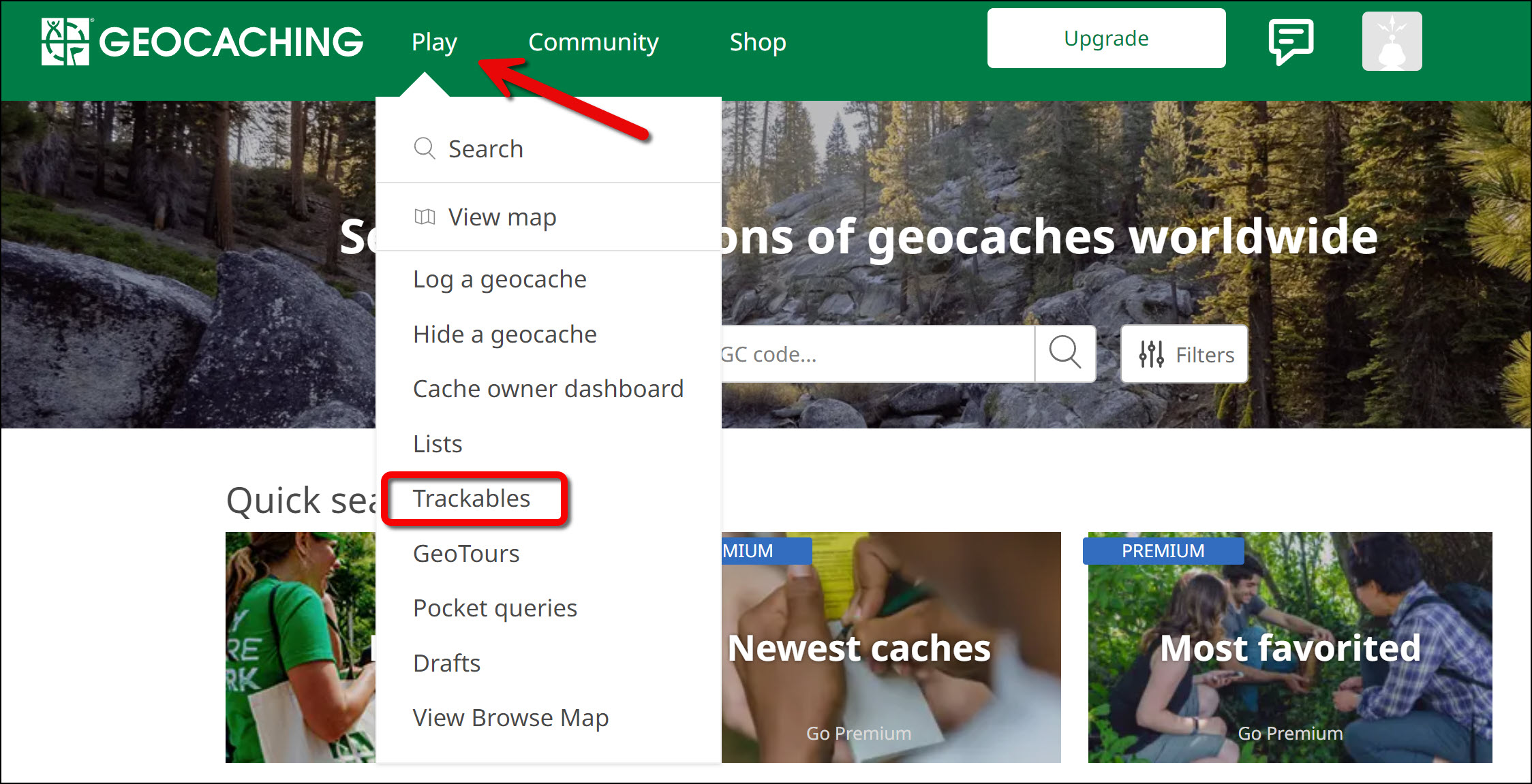The height and width of the screenshot is (784, 1532).
Task: Open the Community menu
Action: (593, 42)
